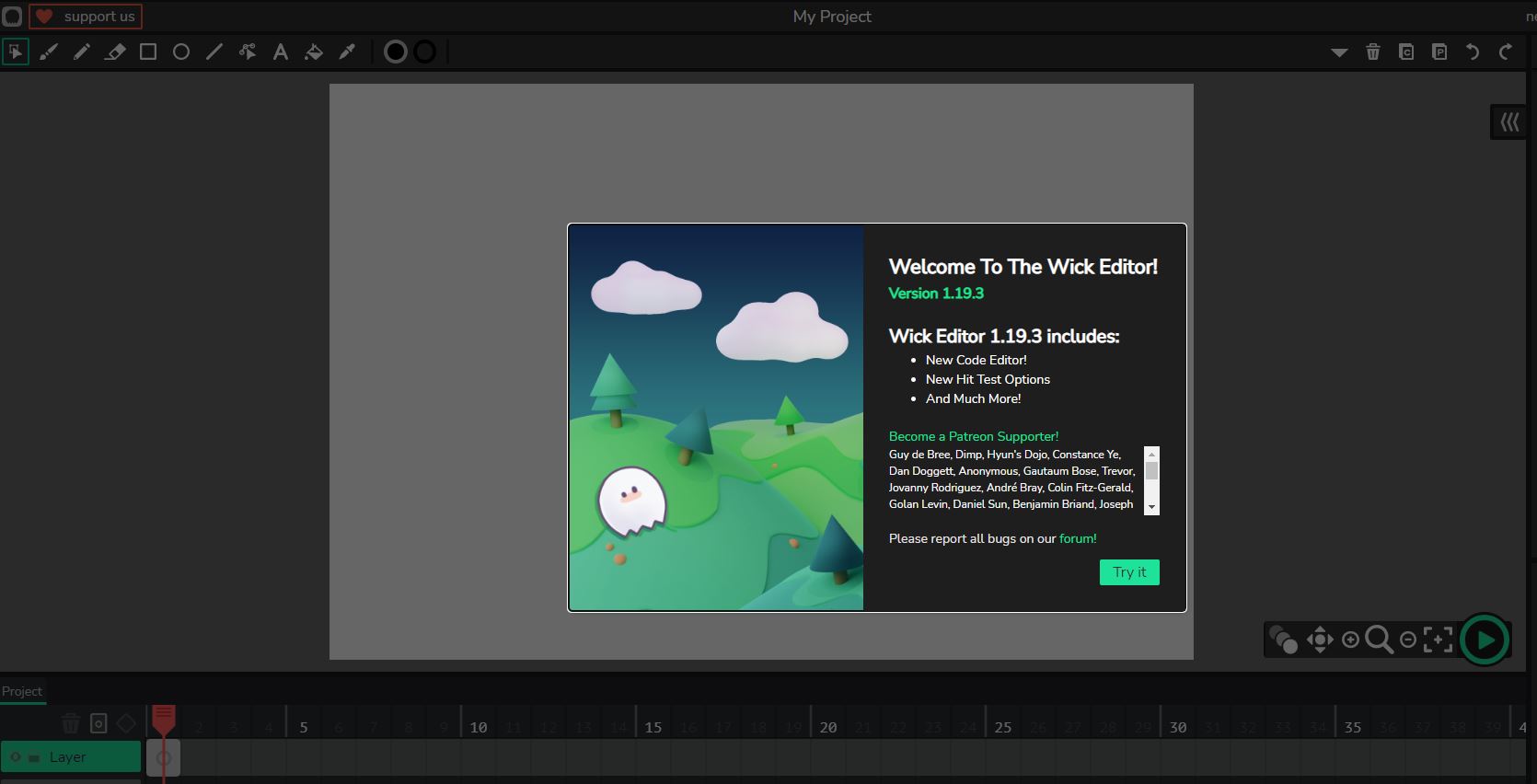Open the toolbar options dropdown arrow
This screenshot has width=1537, height=784.
coord(1339,52)
